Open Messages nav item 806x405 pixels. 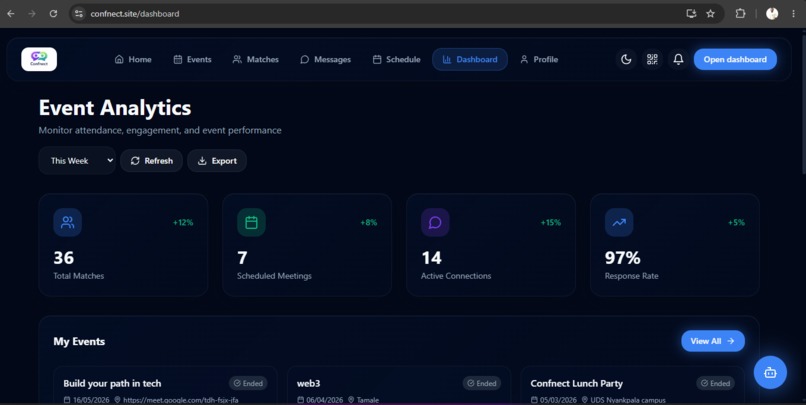coord(325,60)
